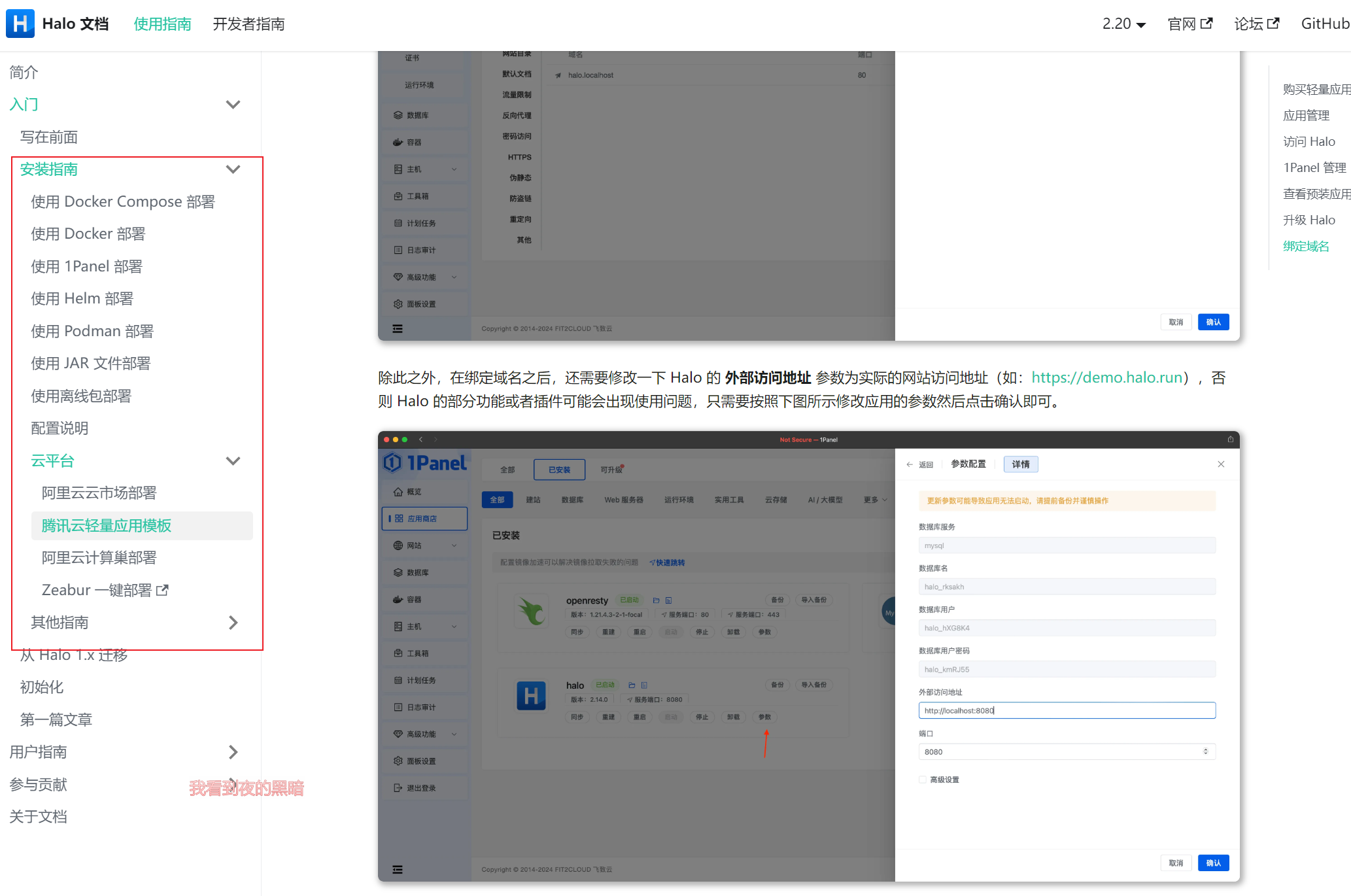Click the 1Panel parameter settings screenshot
Viewport: 1351px width, 896px height.
coord(808,656)
